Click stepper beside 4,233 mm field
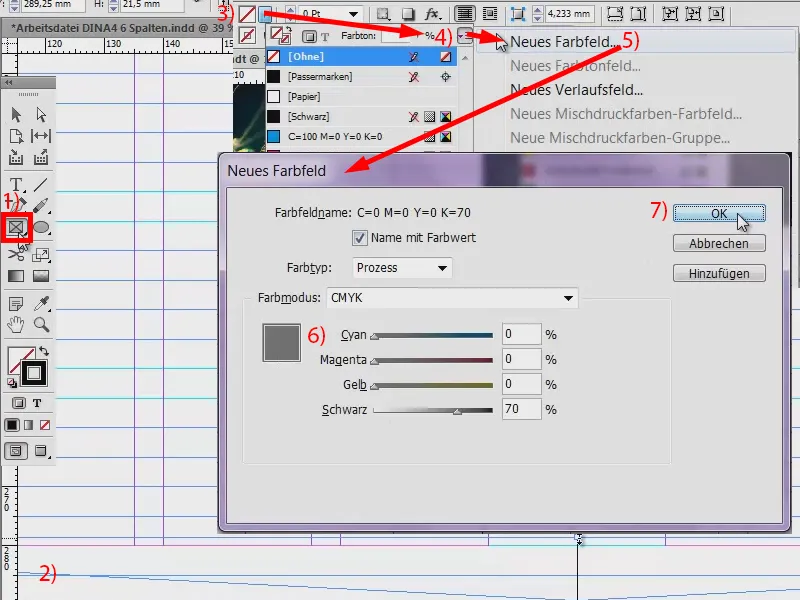 point(537,14)
